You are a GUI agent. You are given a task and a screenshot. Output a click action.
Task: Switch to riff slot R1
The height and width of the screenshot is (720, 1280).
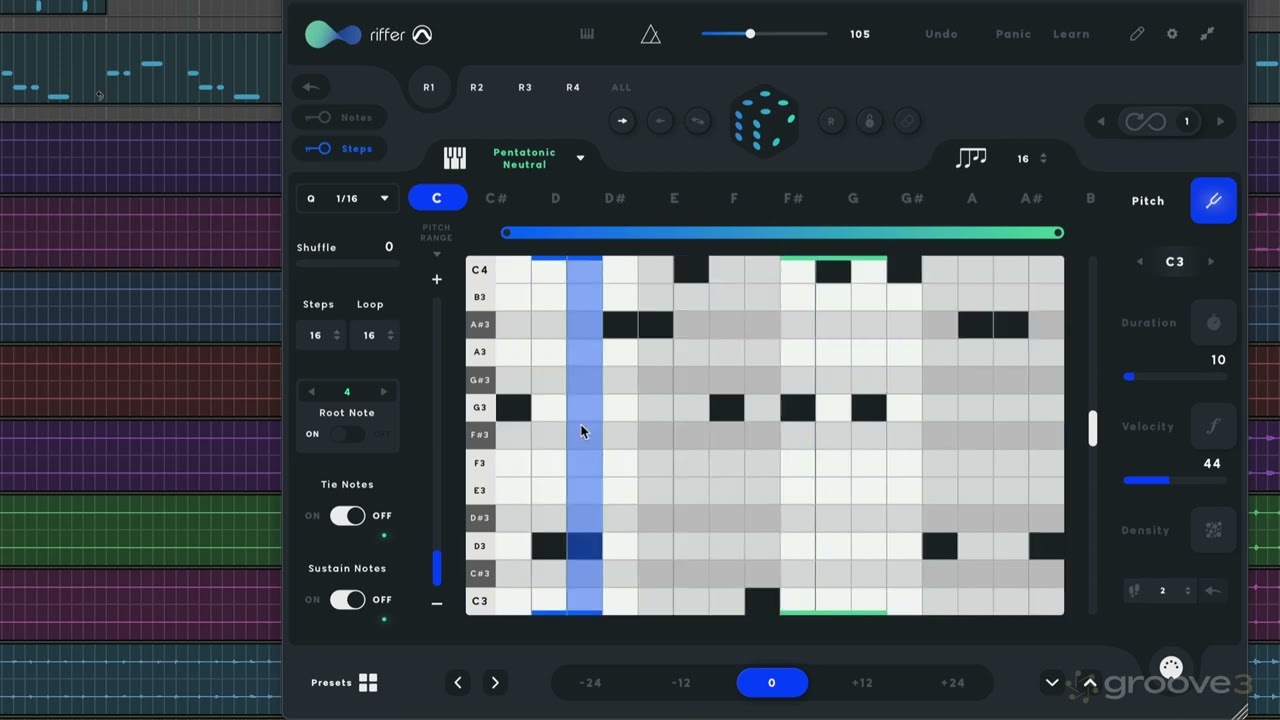(429, 87)
